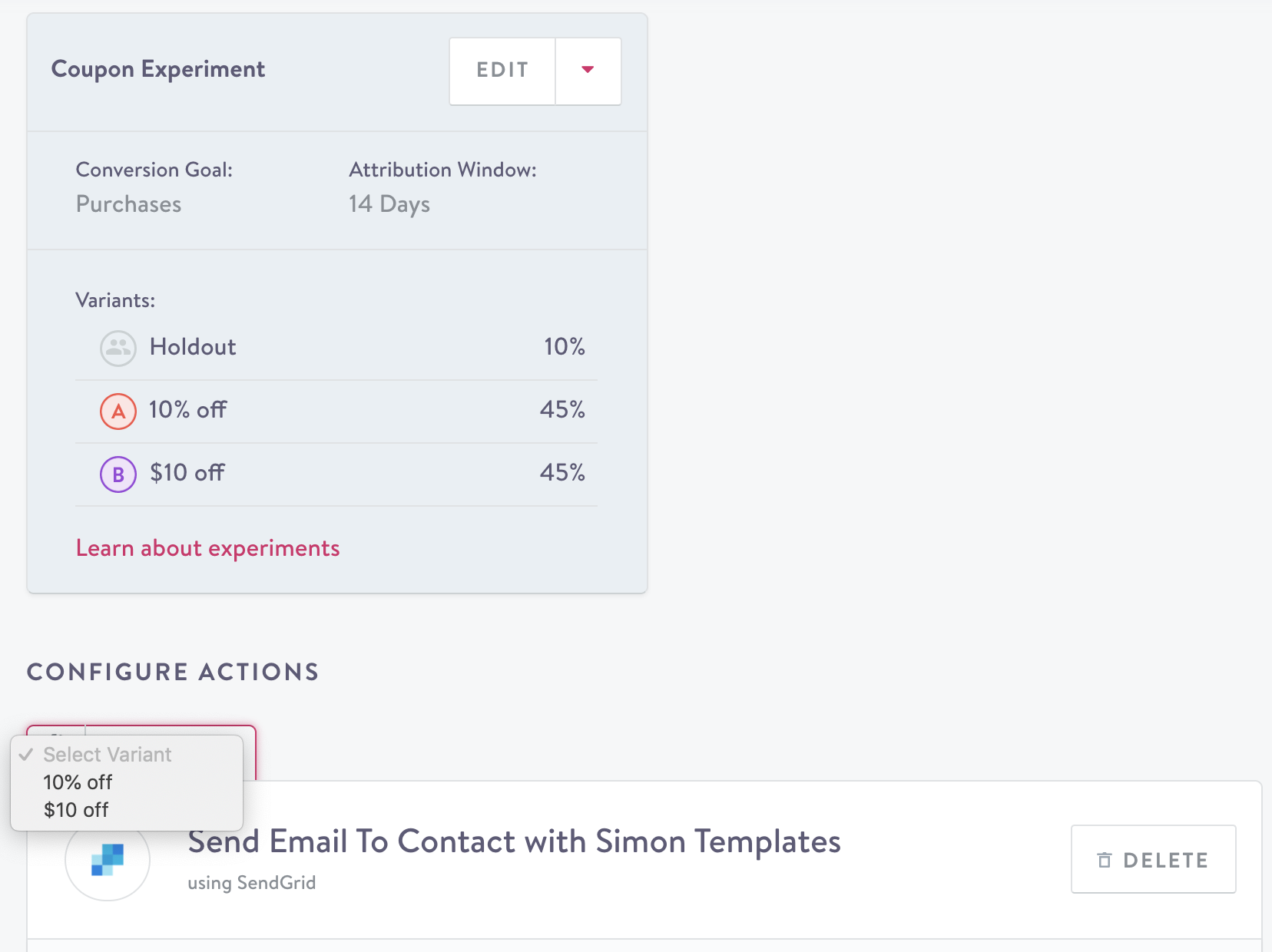This screenshot has width=1272, height=952.
Task: Open the Learn about experiments link
Action: pyautogui.click(x=207, y=548)
